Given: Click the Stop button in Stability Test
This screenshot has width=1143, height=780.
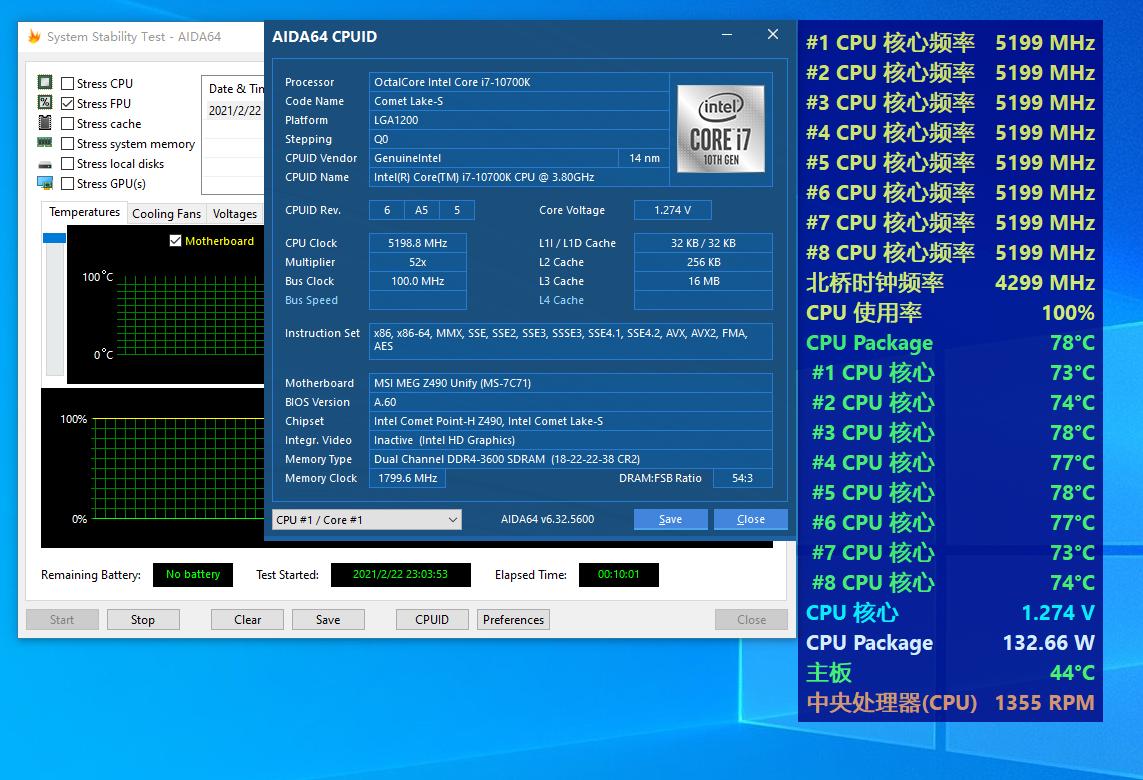Looking at the screenshot, I should (x=143, y=620).
